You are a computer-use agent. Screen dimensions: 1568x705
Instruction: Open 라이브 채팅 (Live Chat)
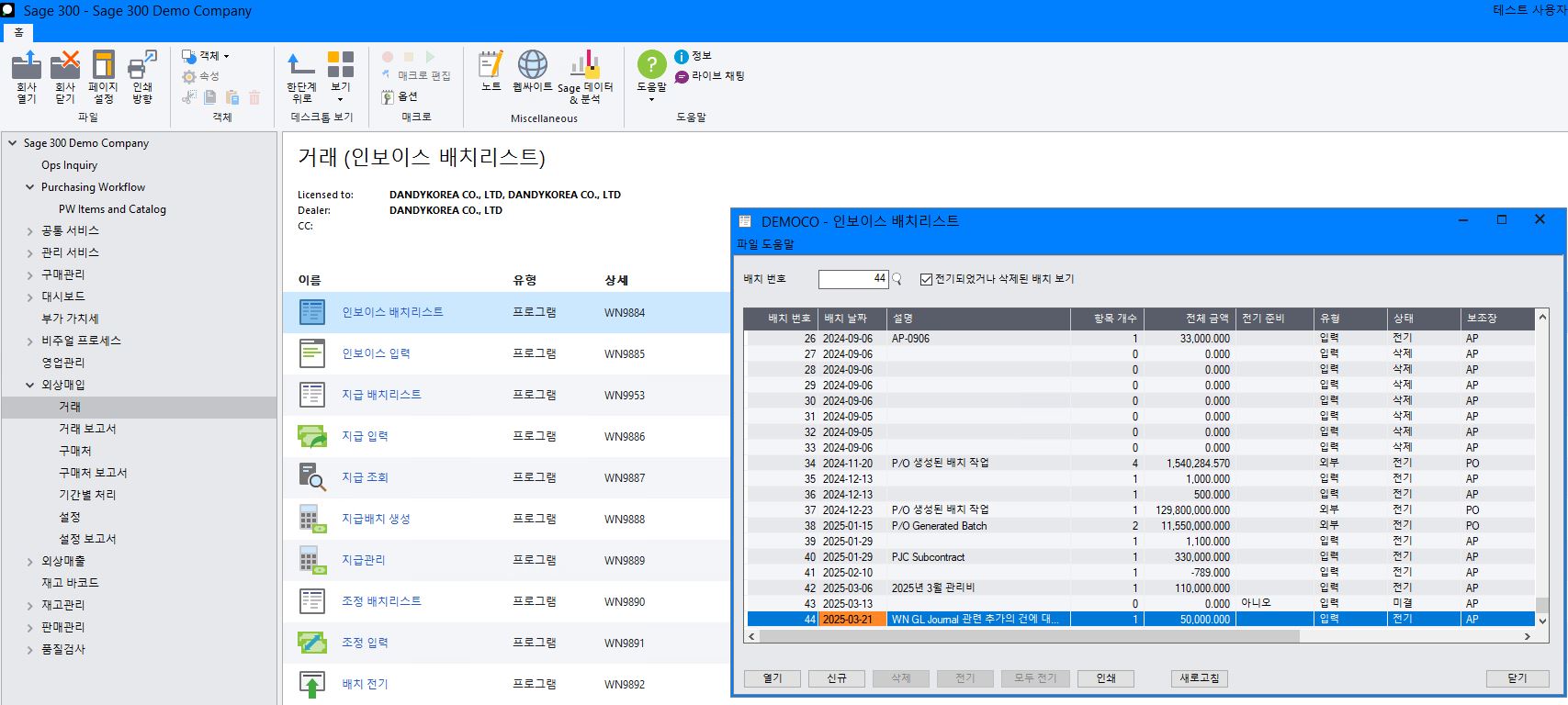tap(709, 76)
